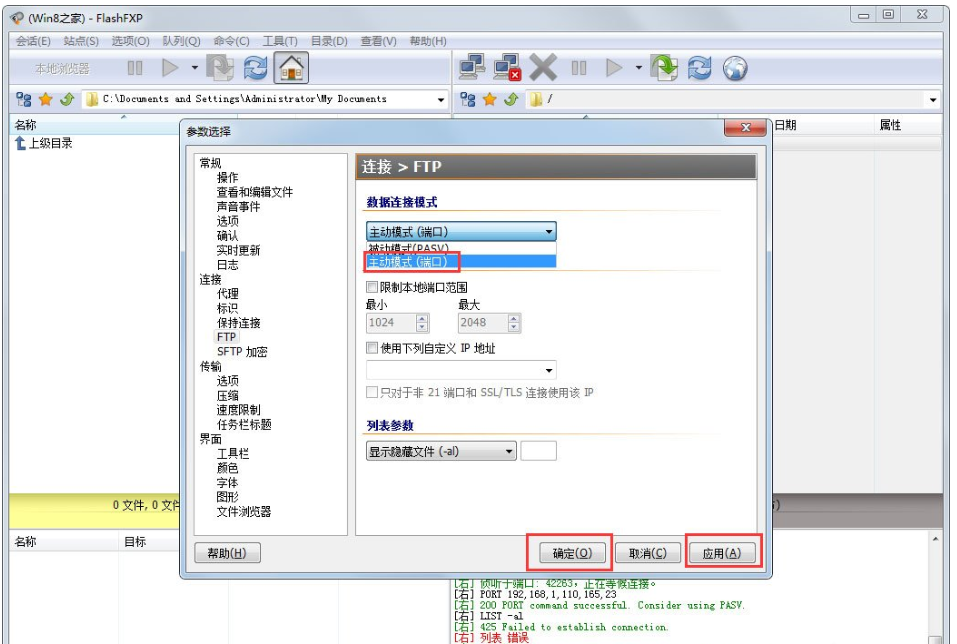Click the list parameter text box

[x=538, y=451]
